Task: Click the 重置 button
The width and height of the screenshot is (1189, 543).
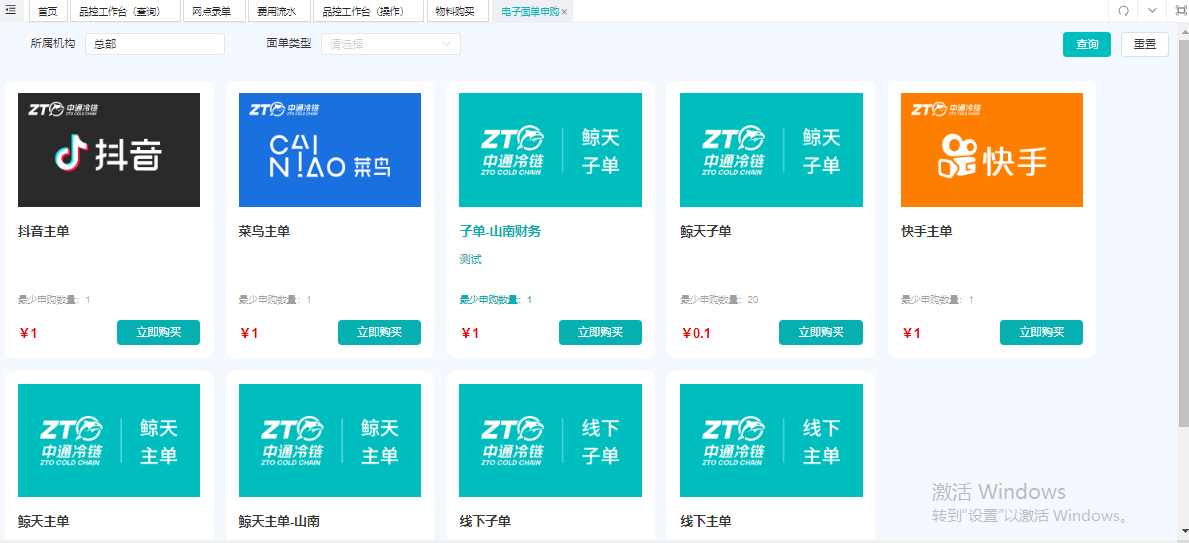Action: [1144, 45]
